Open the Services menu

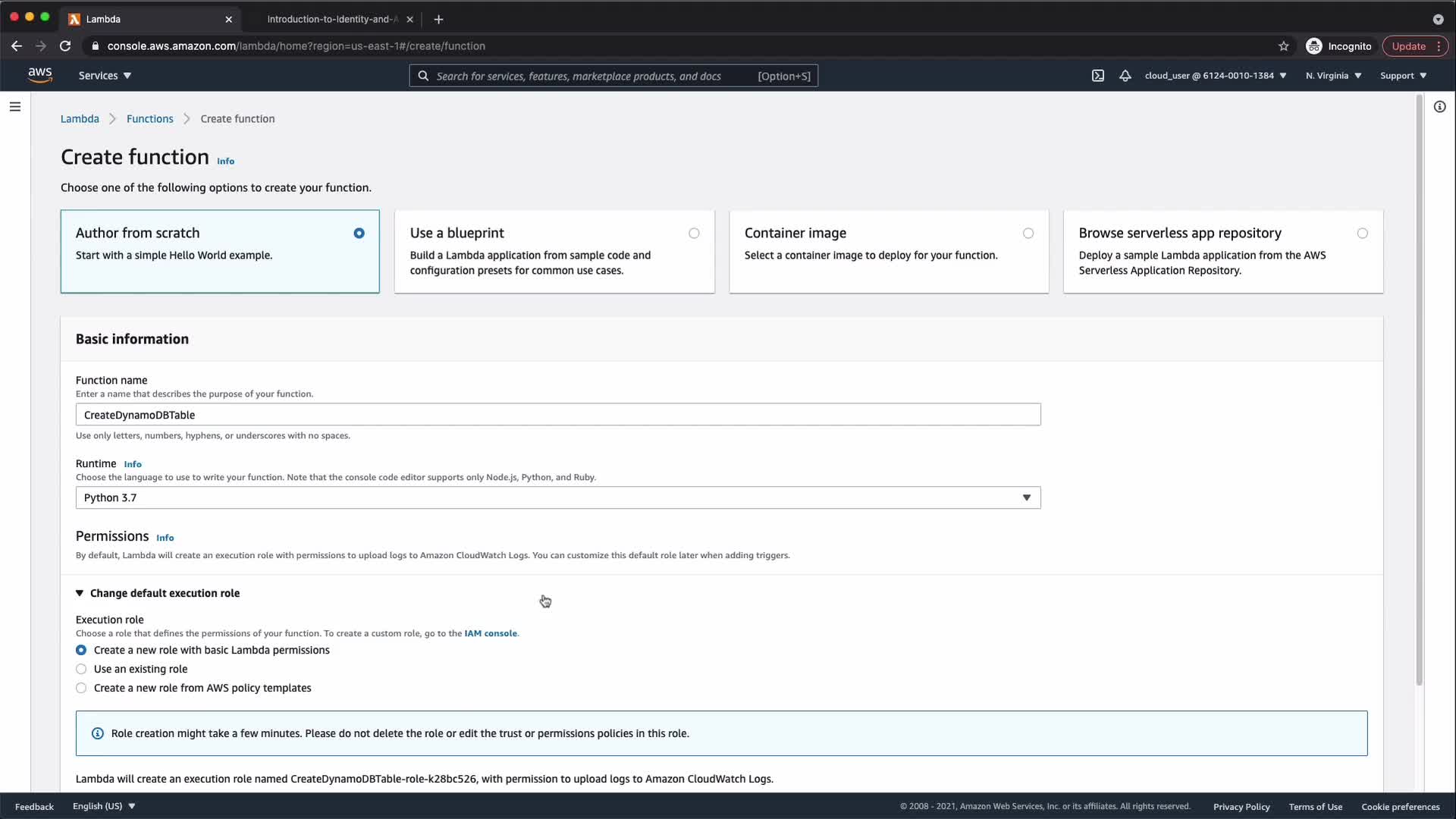tap(105, 76)
